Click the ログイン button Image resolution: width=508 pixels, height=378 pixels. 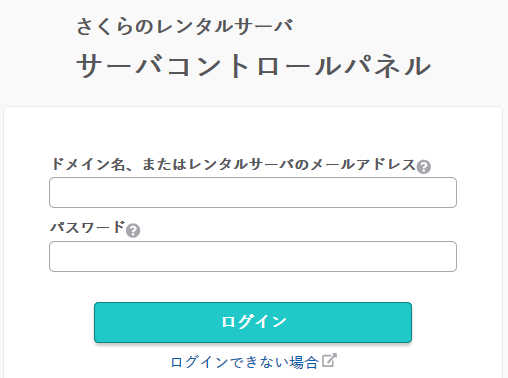[253, 322]
